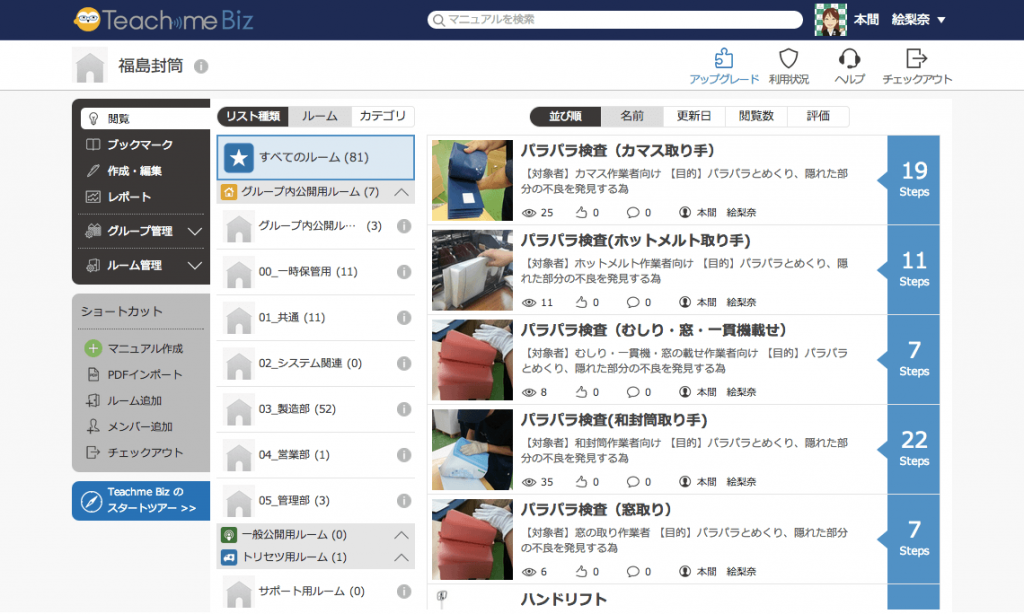Show info for 05_管理部 room
The height and width of the screenshot is (614, 1024).
pos(404,500)
